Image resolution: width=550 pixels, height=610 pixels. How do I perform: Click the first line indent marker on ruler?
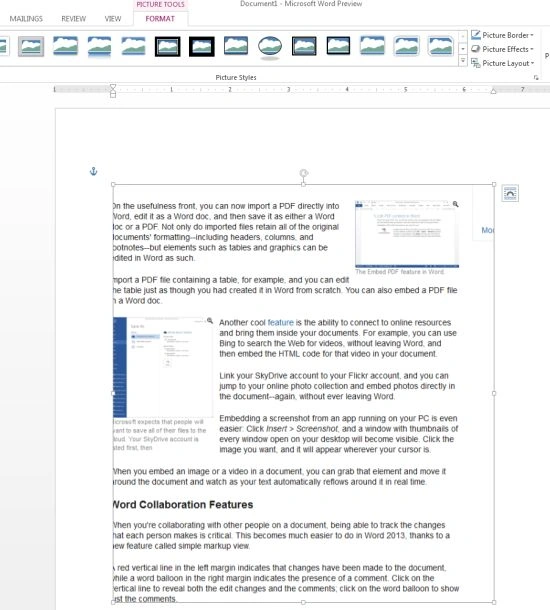[x=113, y=86]
